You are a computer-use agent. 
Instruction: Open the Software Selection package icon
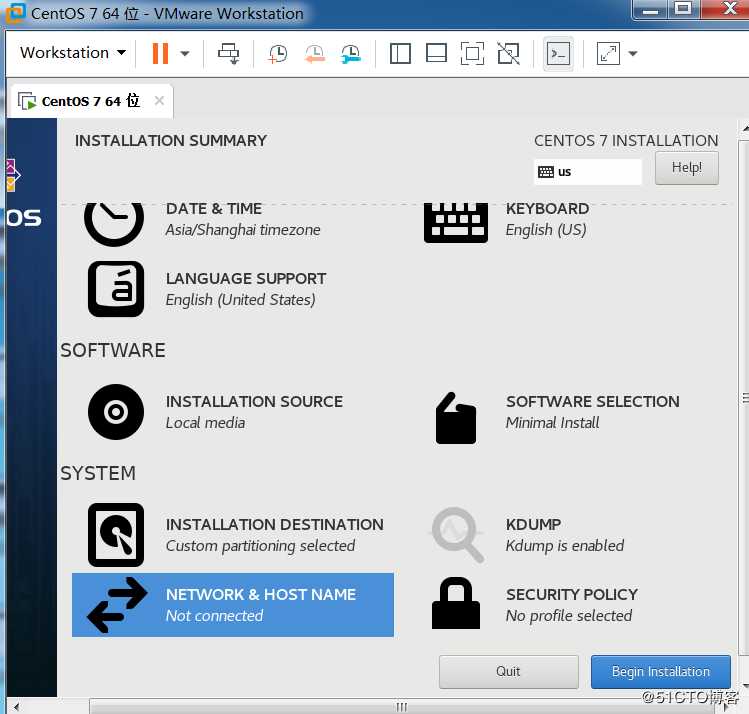456,418
